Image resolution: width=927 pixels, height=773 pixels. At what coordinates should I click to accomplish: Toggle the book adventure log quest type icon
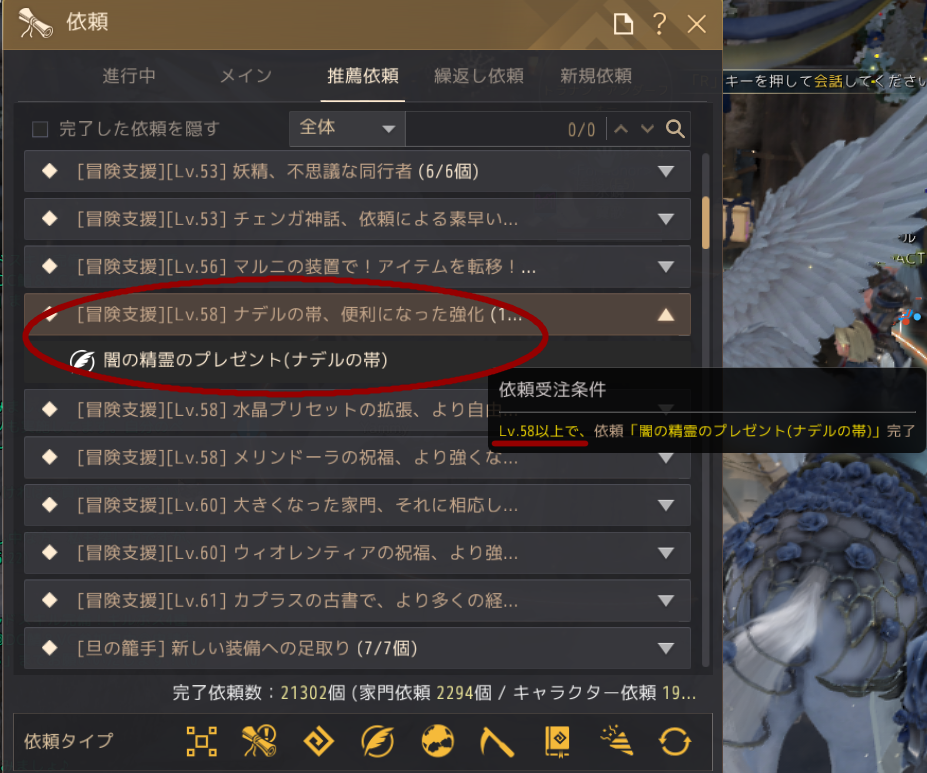coord(557,742)
